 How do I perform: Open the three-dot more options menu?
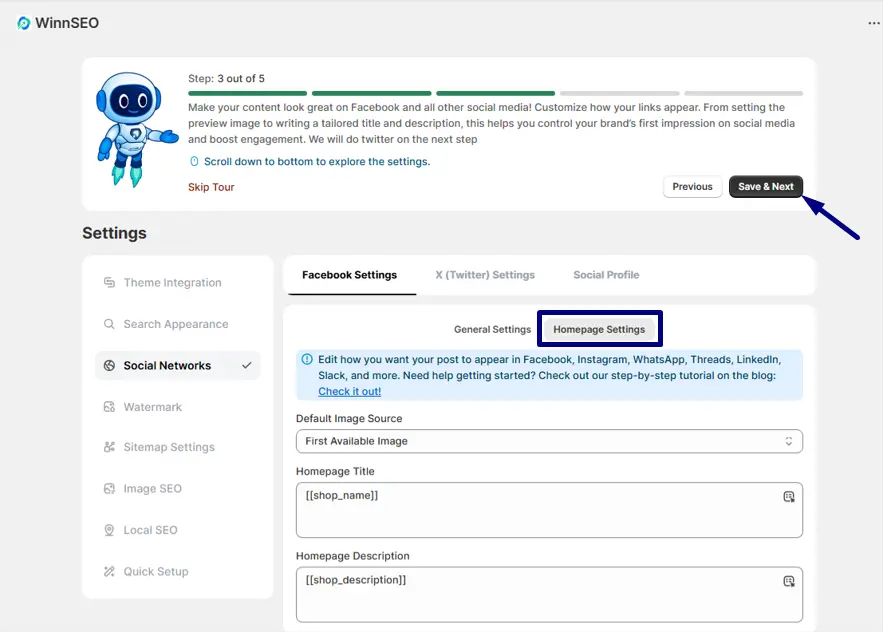873,23
